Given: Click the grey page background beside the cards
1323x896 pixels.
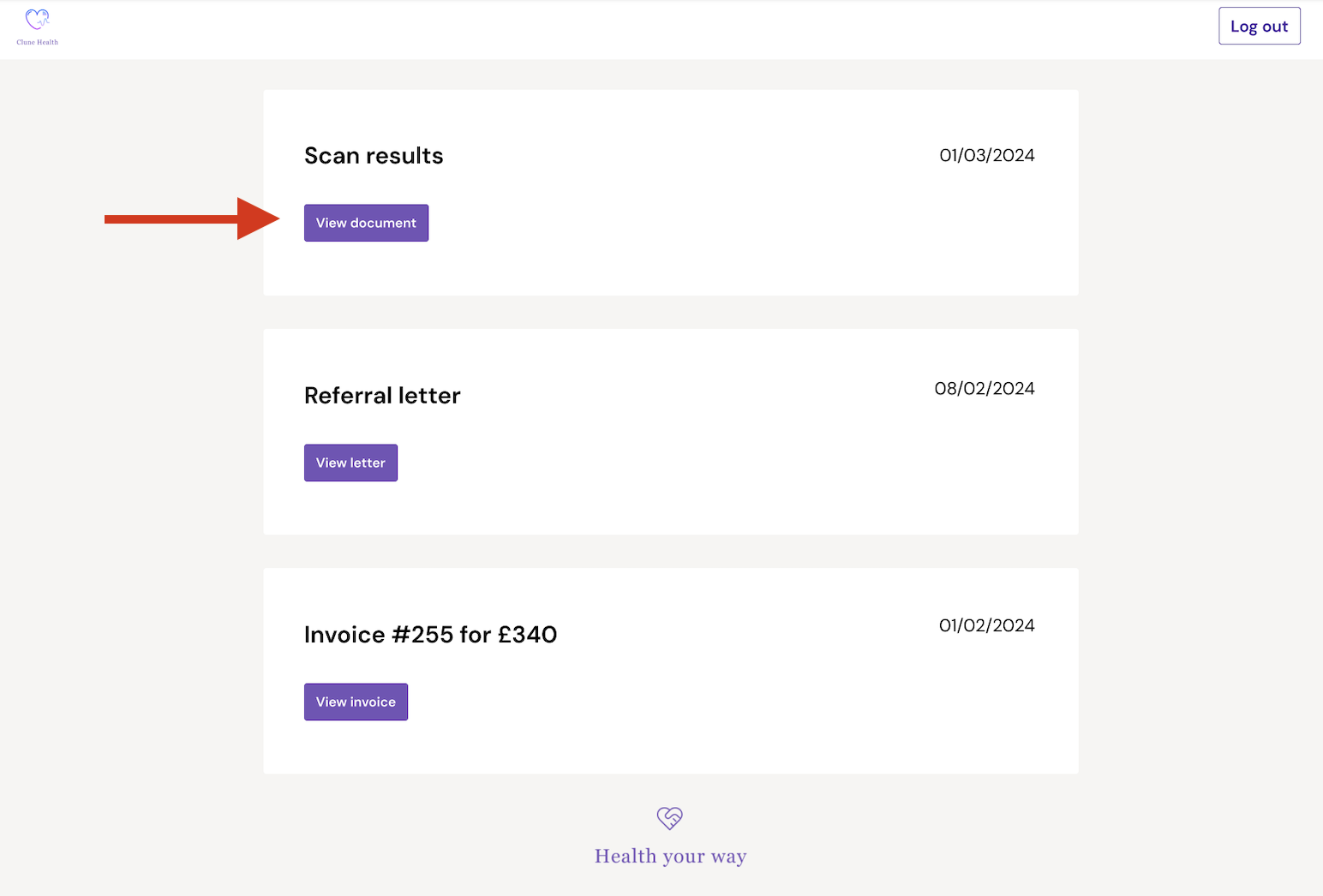Looking at the screenshot, I should click(129, 514).
